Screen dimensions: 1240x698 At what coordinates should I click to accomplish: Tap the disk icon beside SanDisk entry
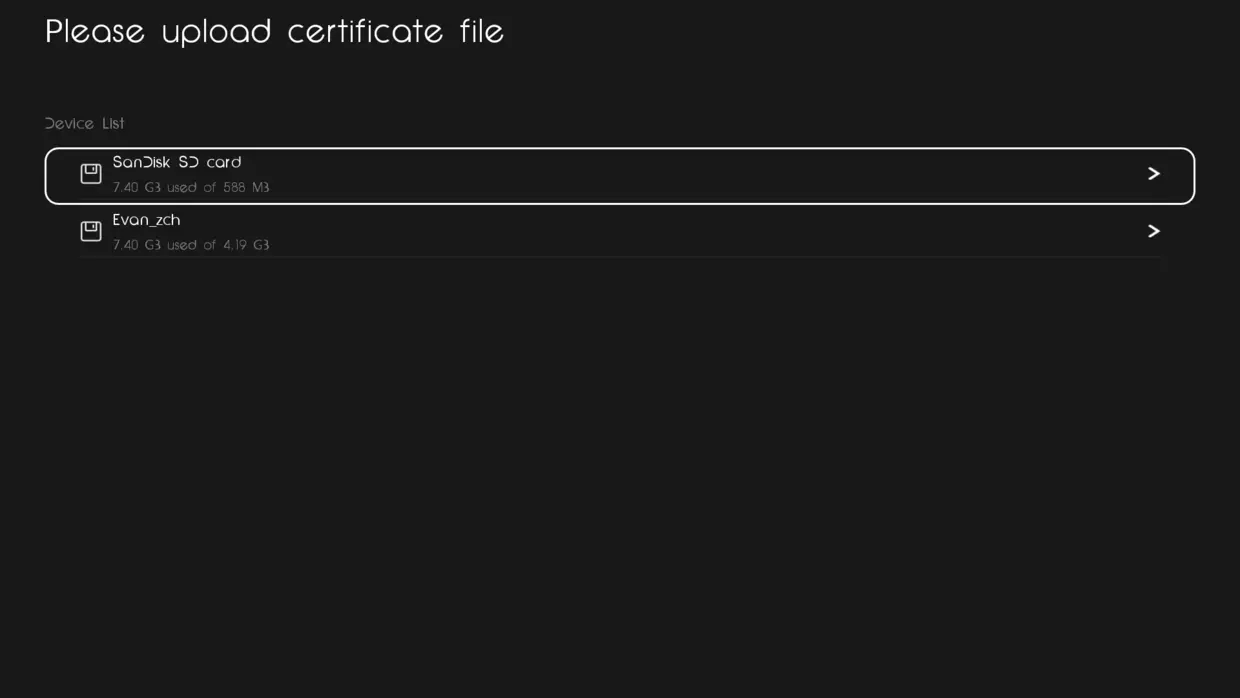(x=91, y=174)
